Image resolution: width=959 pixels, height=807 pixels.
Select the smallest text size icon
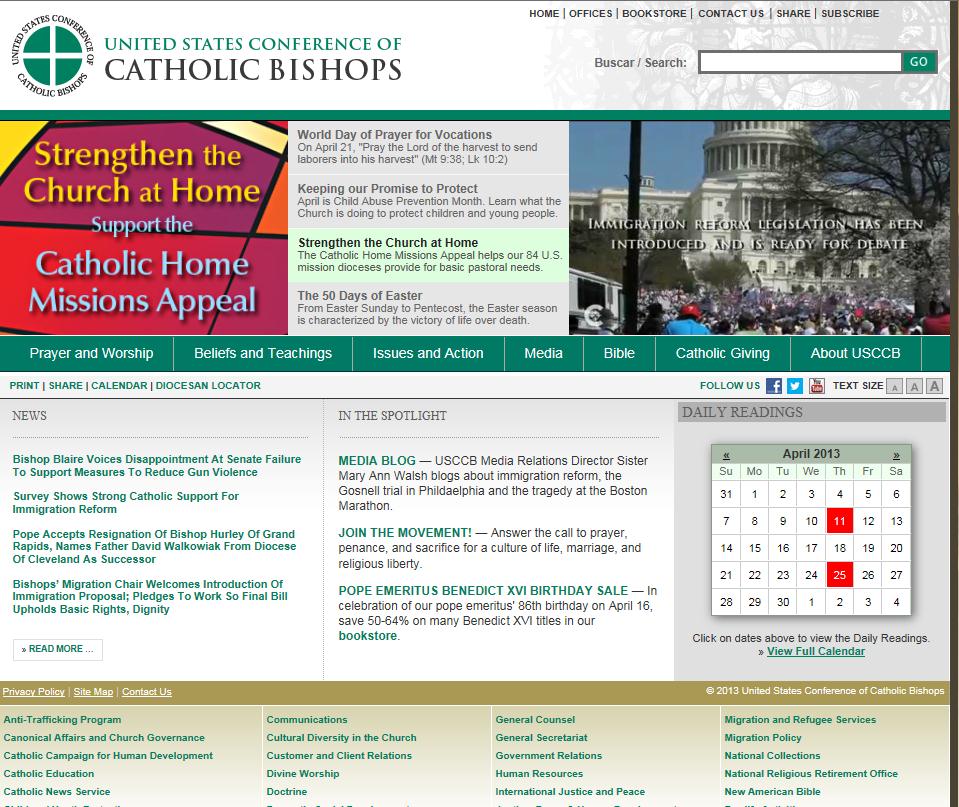[895, 387]
